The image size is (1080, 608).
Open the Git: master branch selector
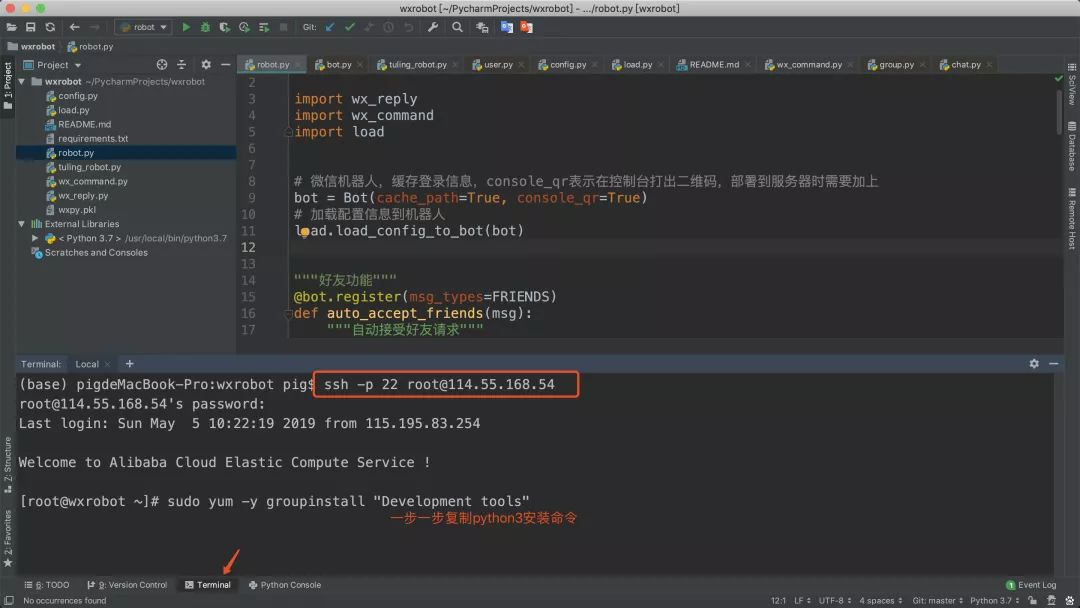937,600
